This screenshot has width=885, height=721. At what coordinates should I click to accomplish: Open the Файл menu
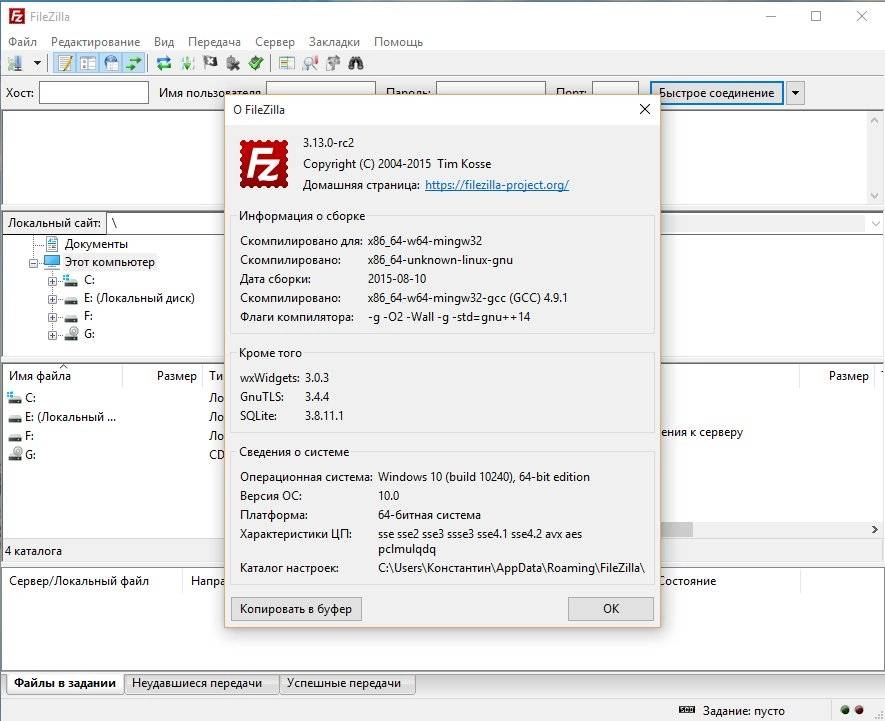(x=23, y=42)
